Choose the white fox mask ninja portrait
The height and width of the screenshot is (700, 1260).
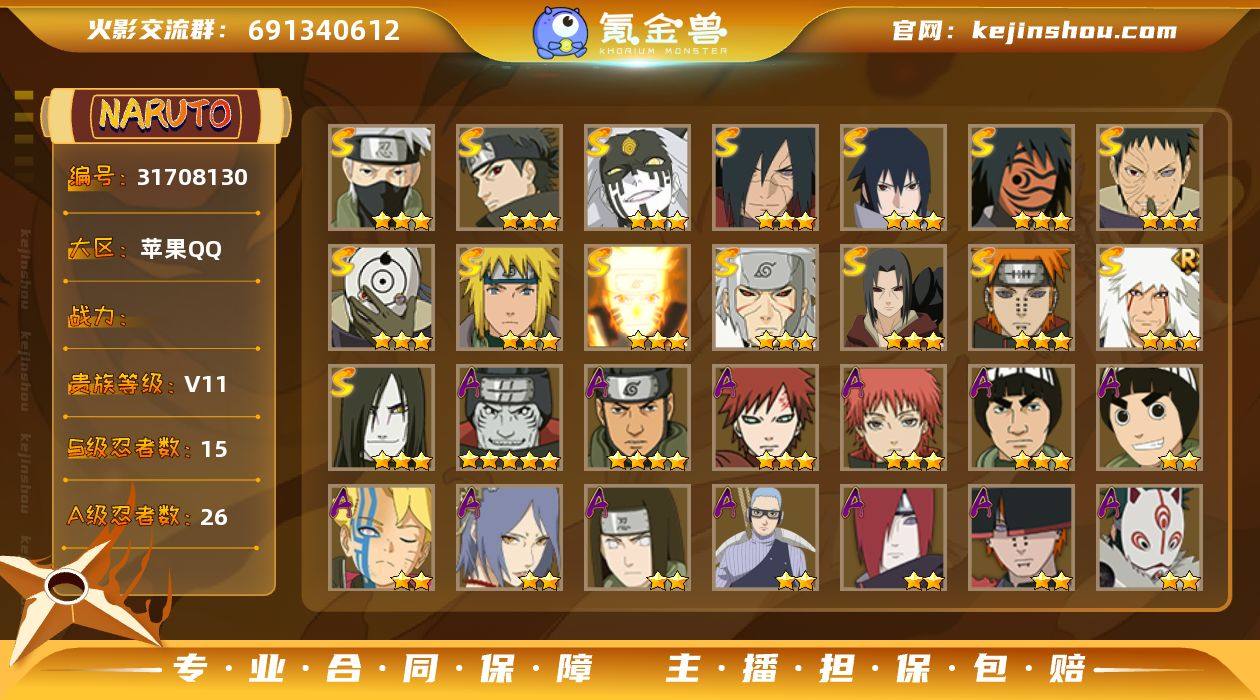pos(1149,538)
